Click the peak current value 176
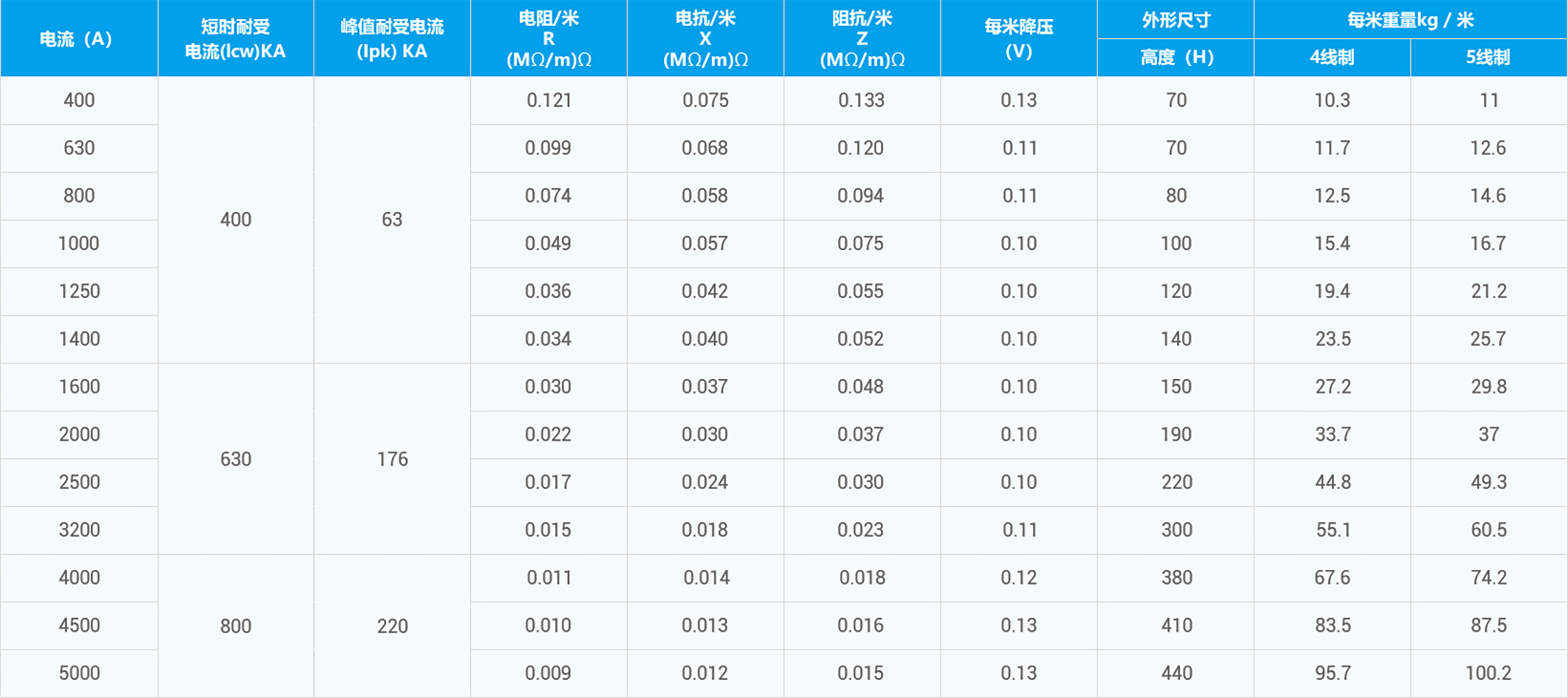The image size is (1568, 698). (x=392, y=459)
